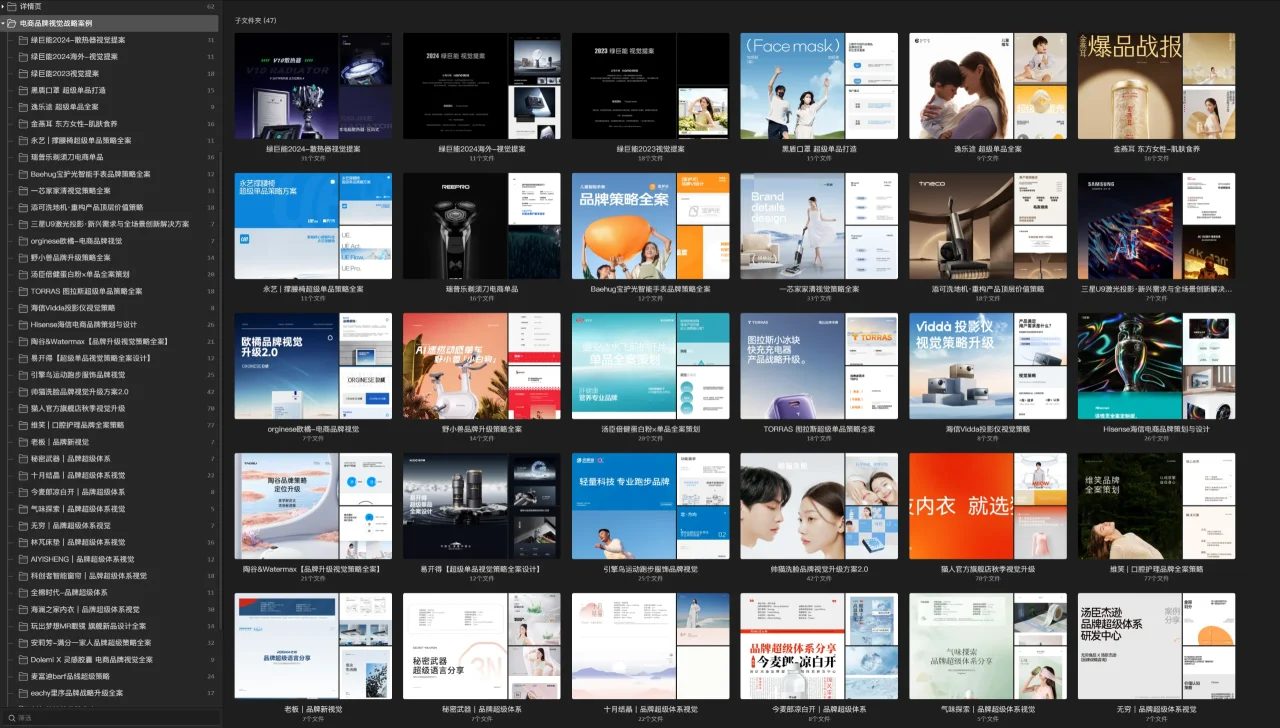Open the 猫人 内衣 red banner thumbnail
The height and width of the screenshot is (728, 1280).
tap(987, 506)
